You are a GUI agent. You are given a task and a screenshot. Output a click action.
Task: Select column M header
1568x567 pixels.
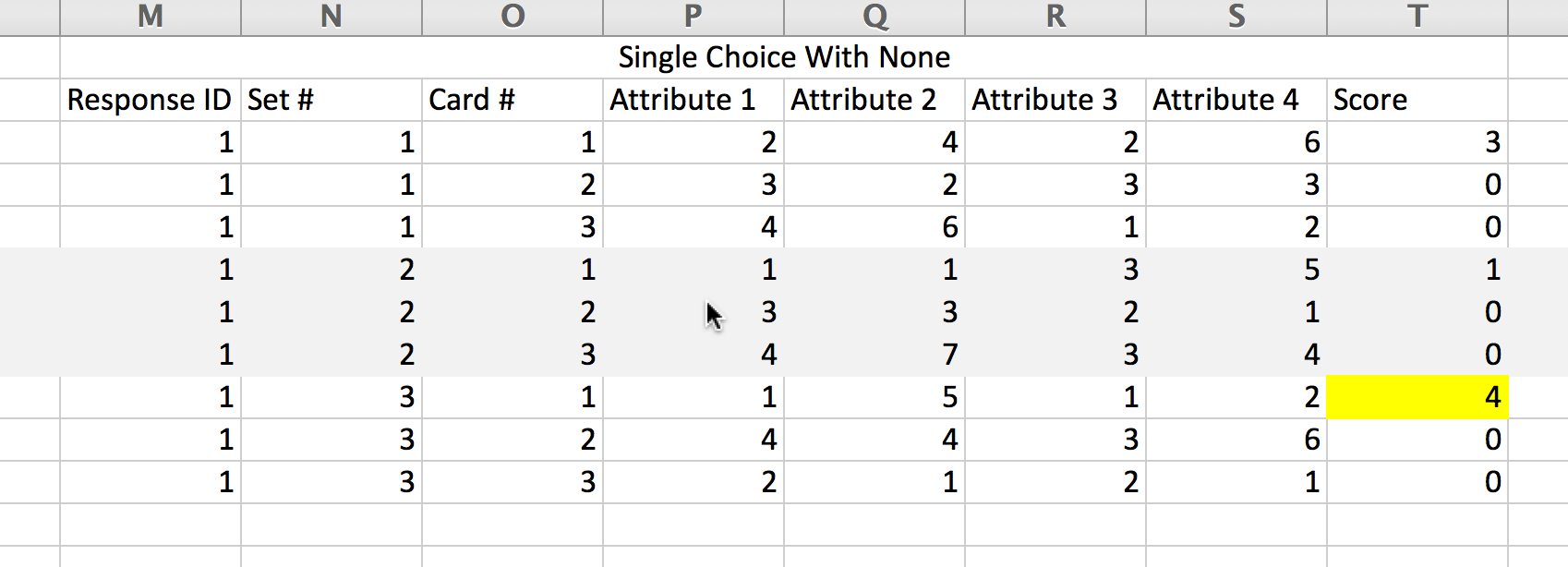151,17
